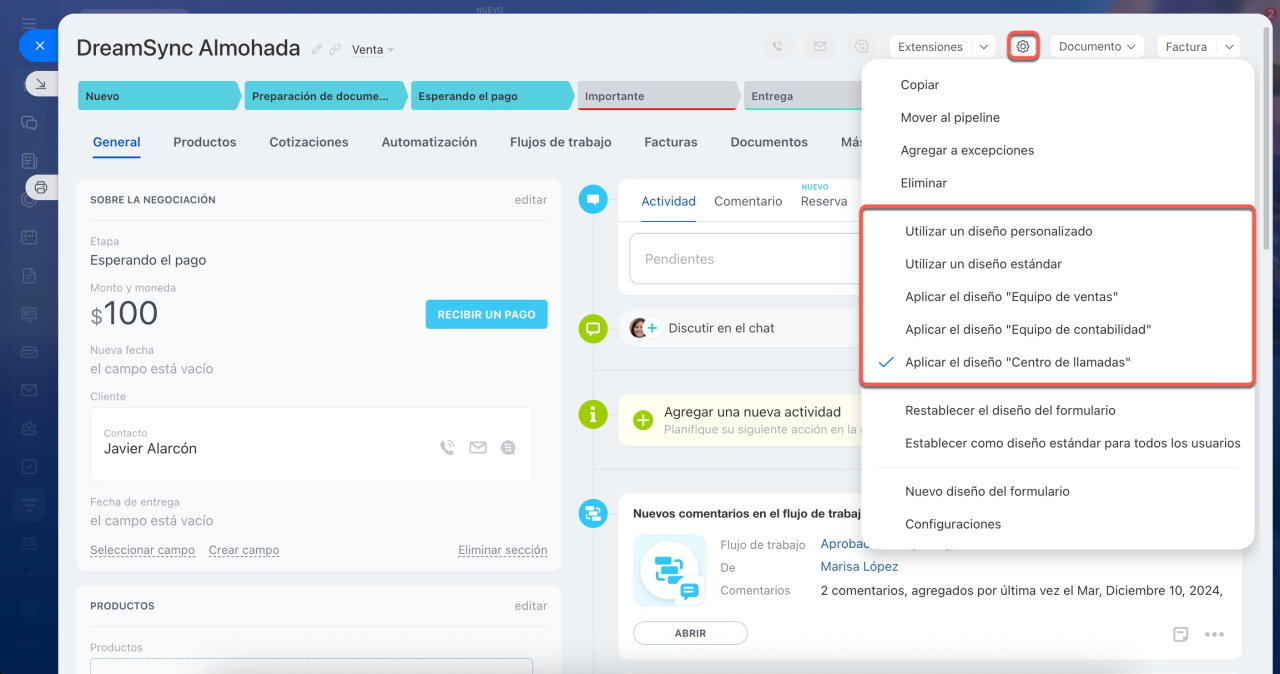Select the checked "Centro de llamadas" layout

[1017, 362]
